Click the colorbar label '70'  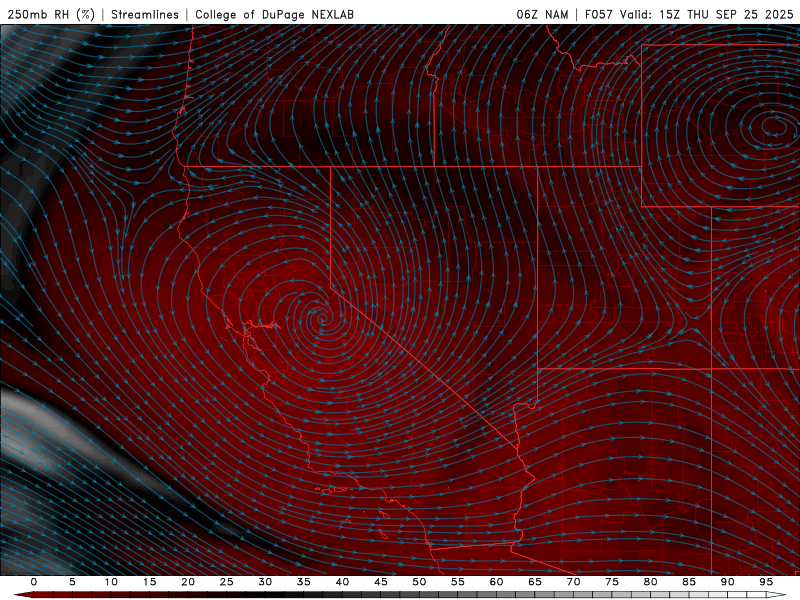click(573, 582)
